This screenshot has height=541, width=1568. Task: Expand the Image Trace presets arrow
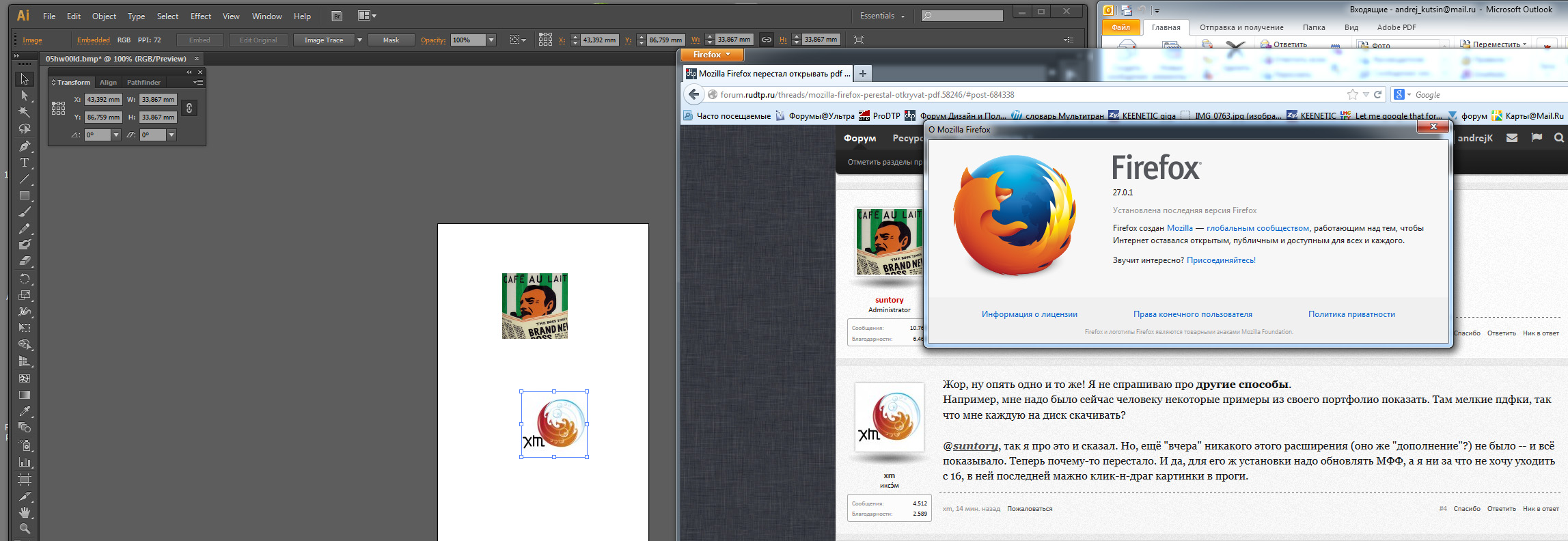click(359, 40)
